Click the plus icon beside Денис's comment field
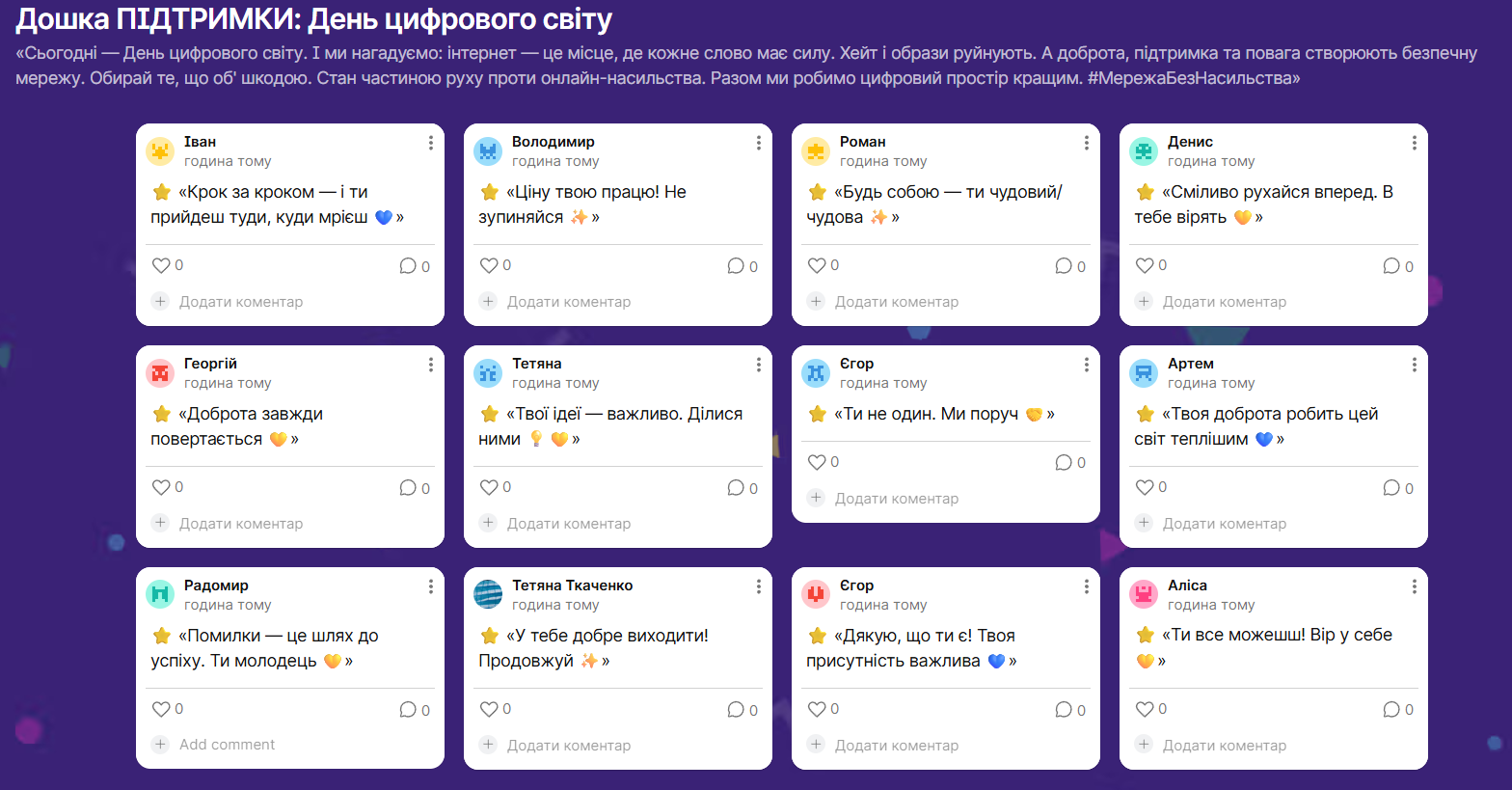The height and width of the screenshot is (790, 1512). [1144, 301]
